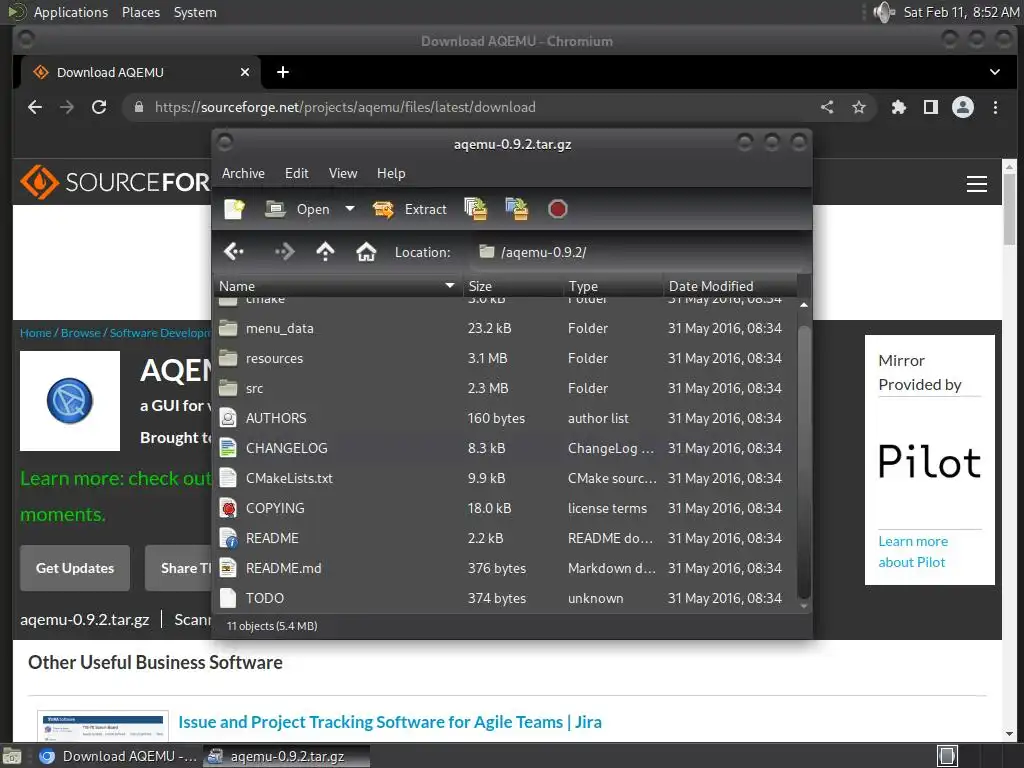Select the menu_data folder row
The image size is (1024, 768).
click(505, 328)
